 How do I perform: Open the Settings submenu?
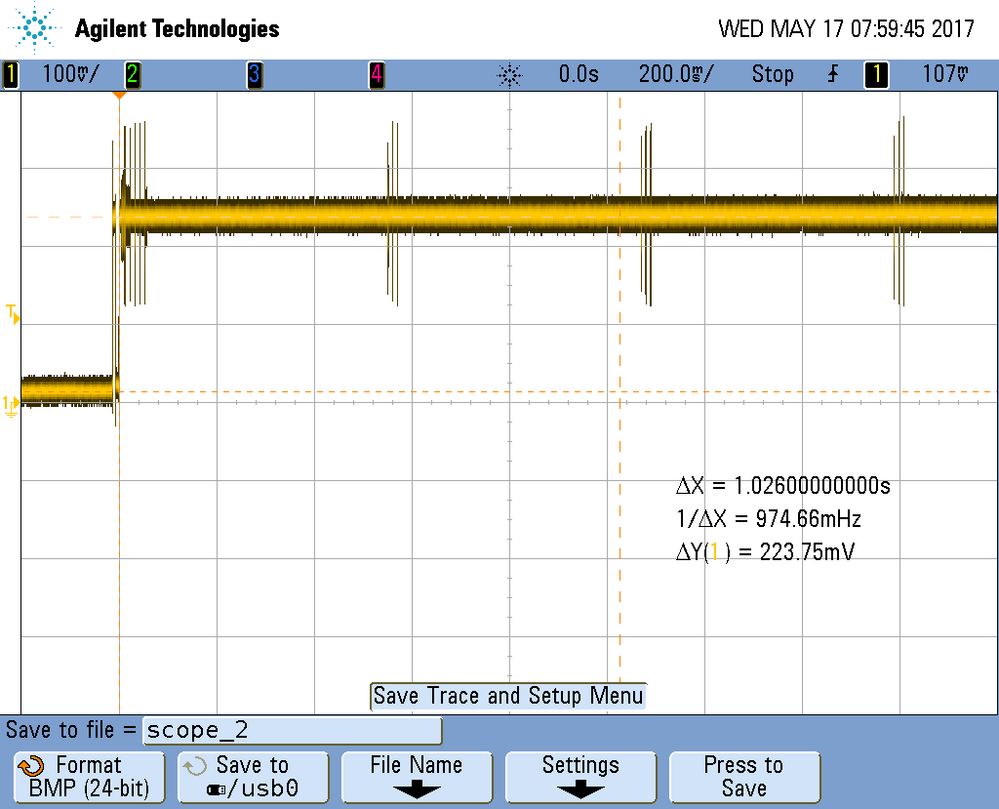click(x=580, y=777)
